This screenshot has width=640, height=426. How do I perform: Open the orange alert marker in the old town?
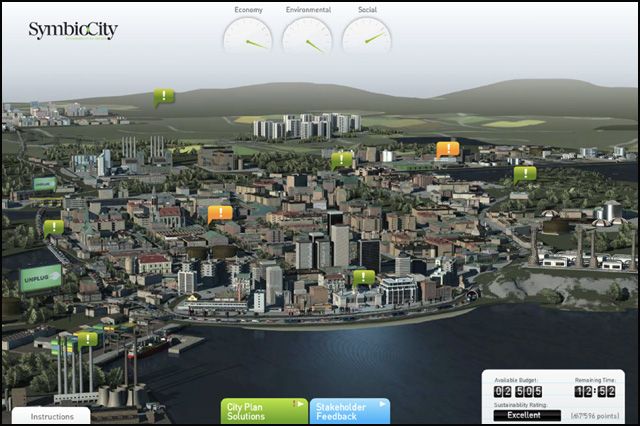(220, 212)
